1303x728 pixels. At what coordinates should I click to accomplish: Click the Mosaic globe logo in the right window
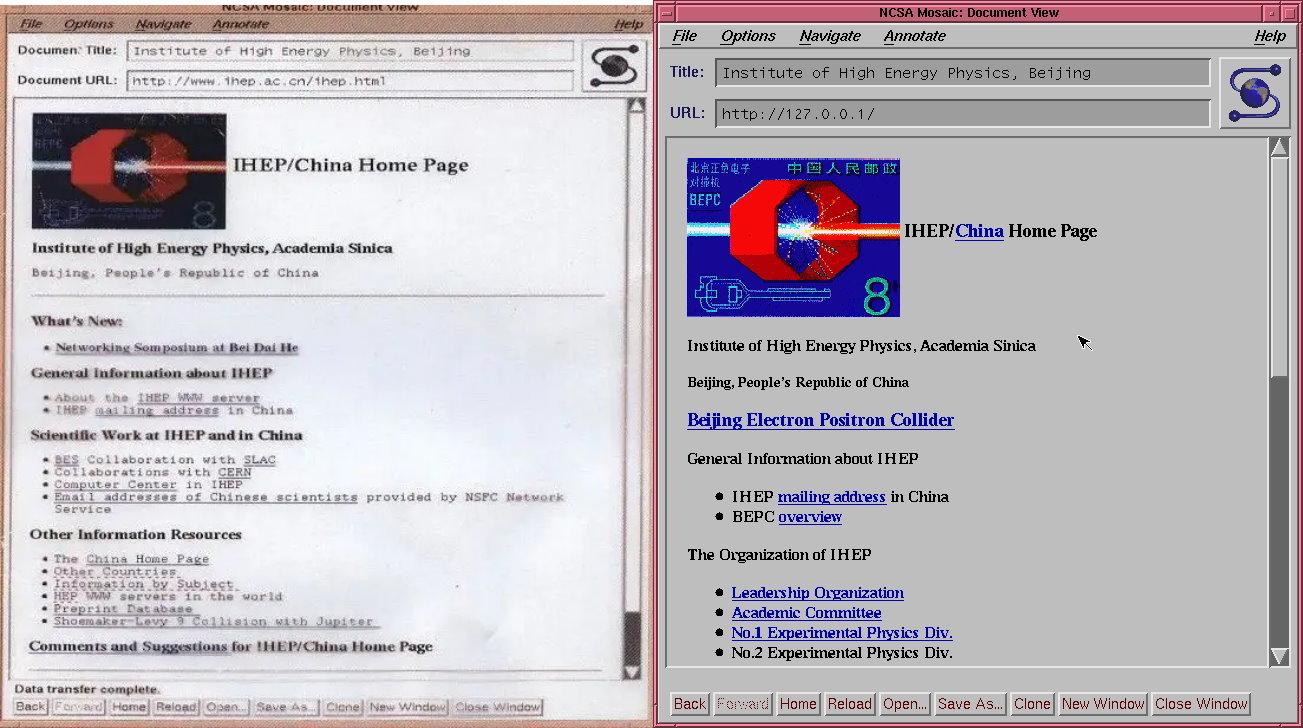1255,92
